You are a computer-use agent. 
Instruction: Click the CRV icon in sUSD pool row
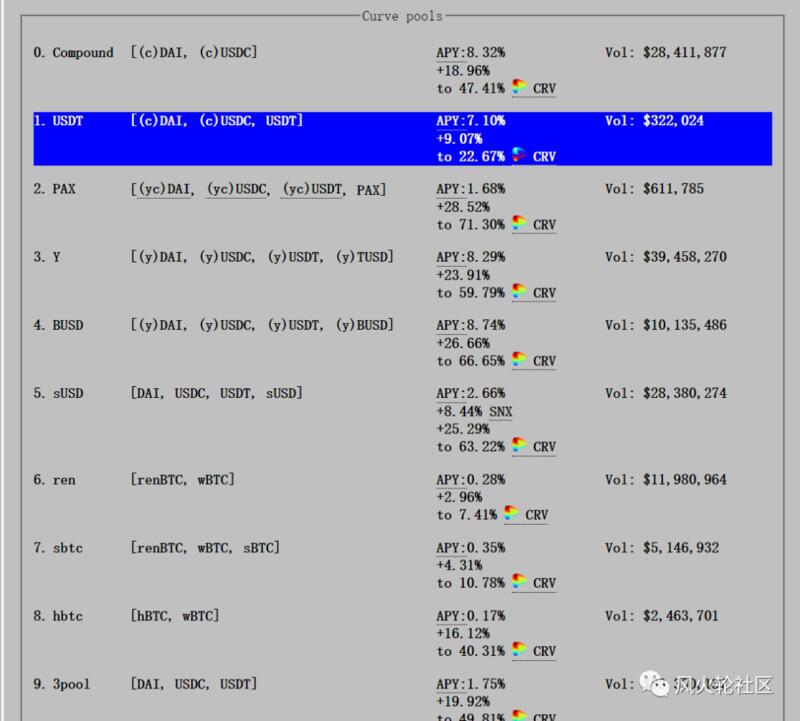pyautogui.click(x=519, y=445)
